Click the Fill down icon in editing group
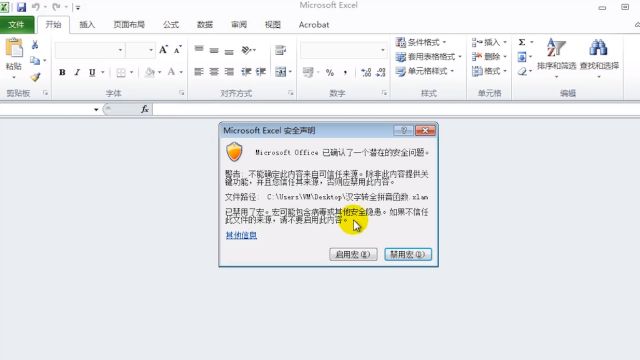640x360 pixels. point(522,57)
